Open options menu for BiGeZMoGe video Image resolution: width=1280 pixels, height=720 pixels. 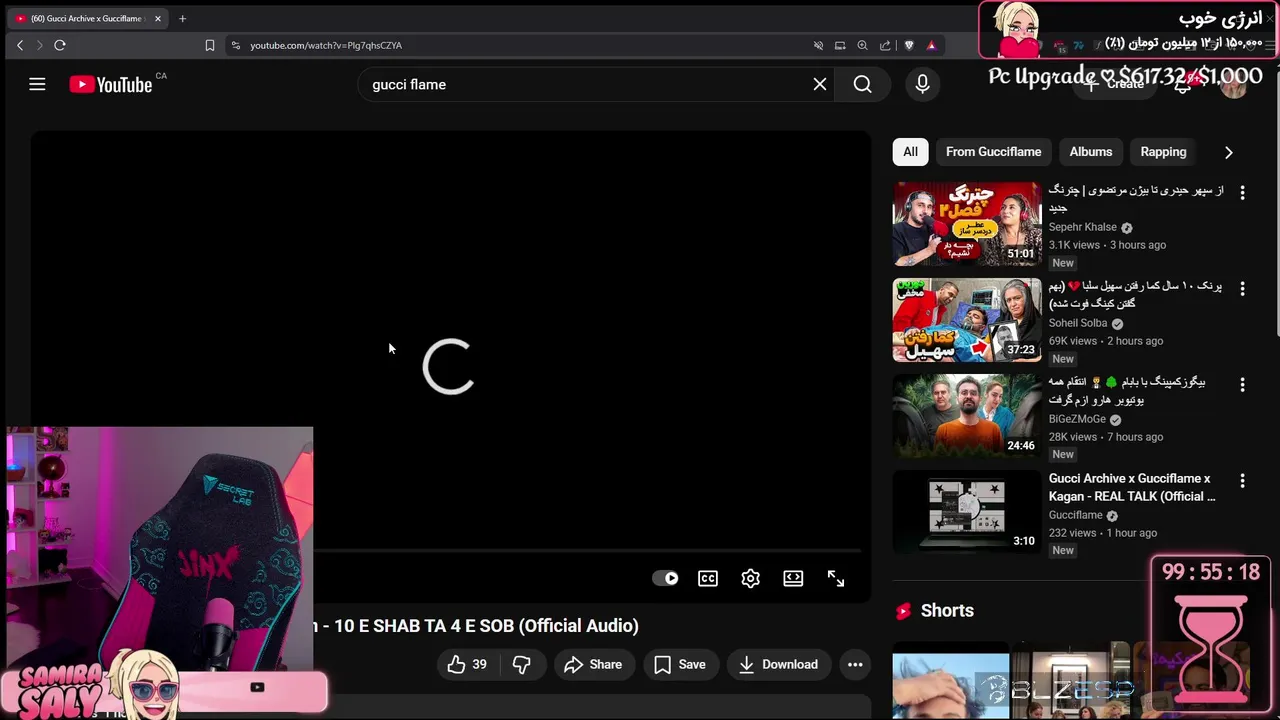1242,385
